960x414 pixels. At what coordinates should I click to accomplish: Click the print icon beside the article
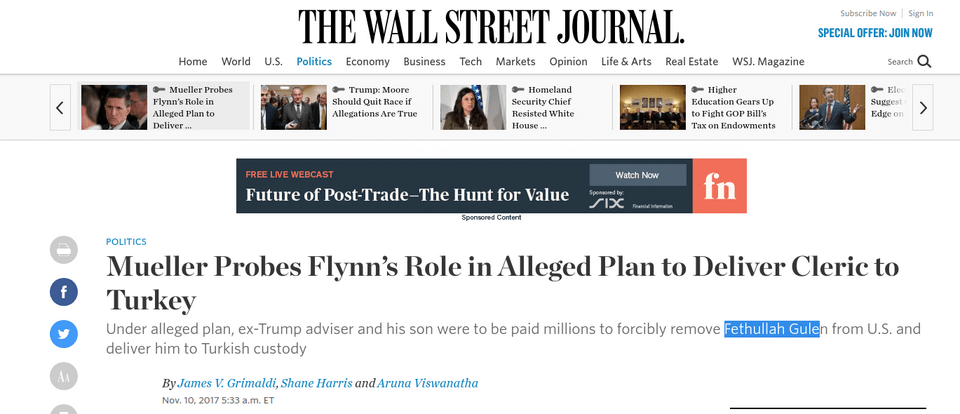pyautogui.click(x=64, y=250)
